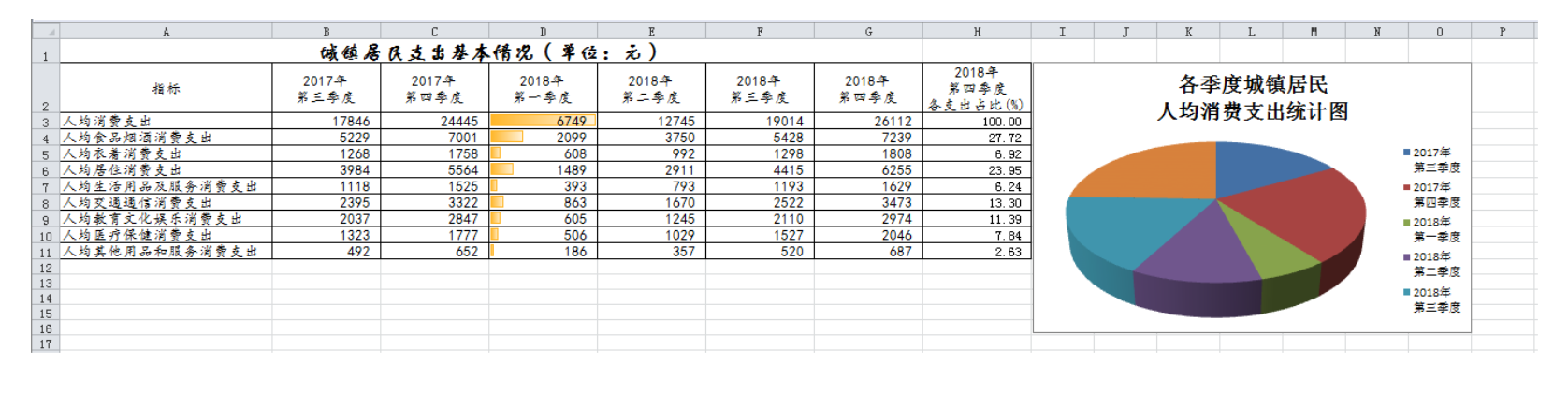Select column H header
Image resolution: width=1568 pixels, height=394 pixels.
click(x=977, y=32)
